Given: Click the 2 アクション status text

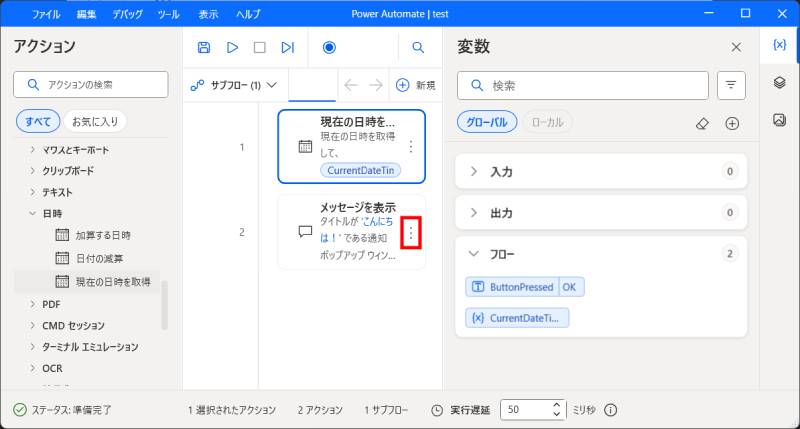Looking at the screenshot, I should 320,410.
